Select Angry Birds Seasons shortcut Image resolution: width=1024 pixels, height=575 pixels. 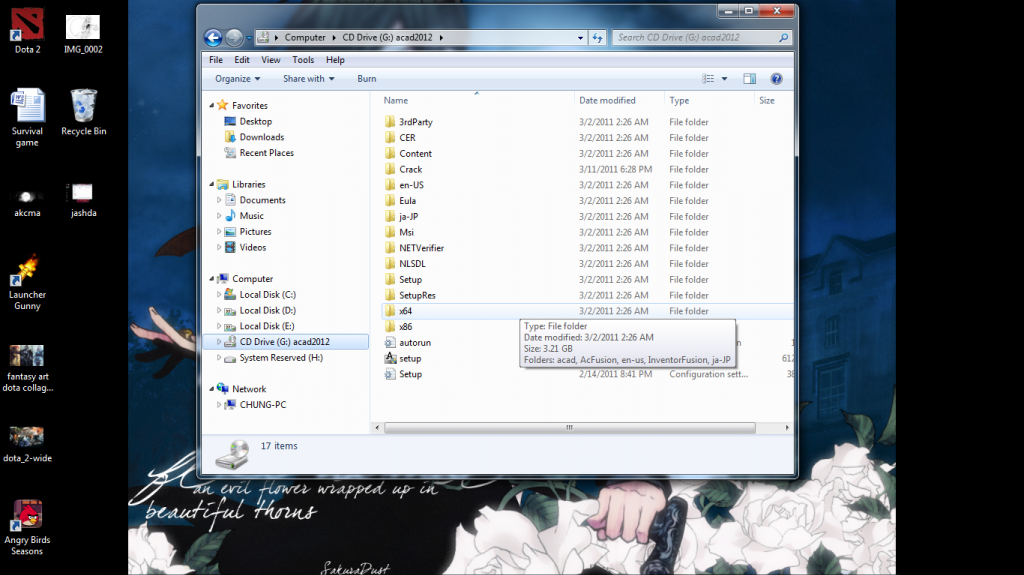(x=27, y=528)
